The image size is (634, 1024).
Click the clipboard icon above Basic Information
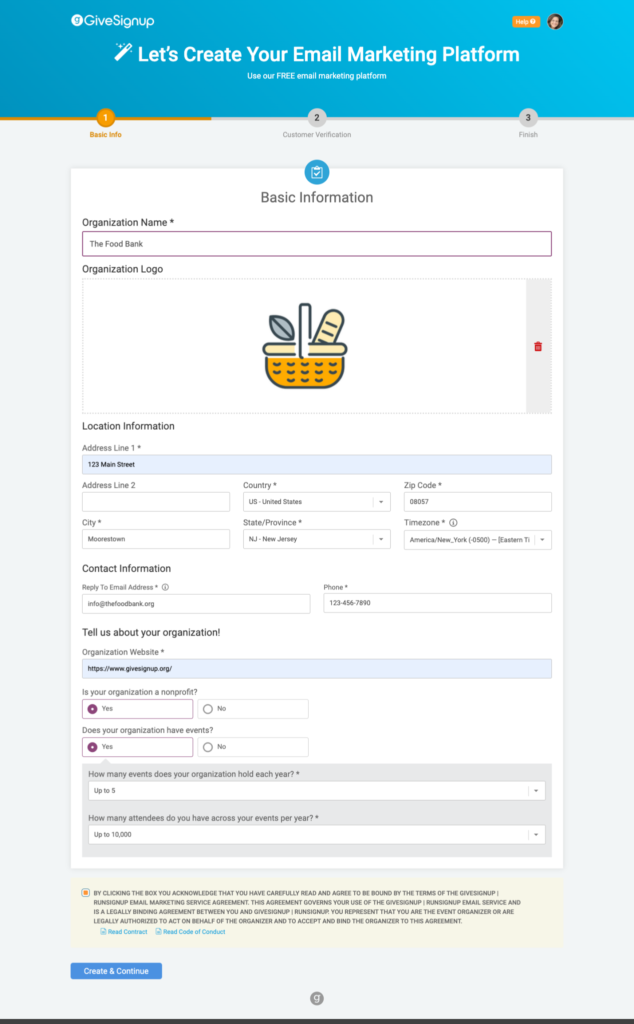point(317,172)
